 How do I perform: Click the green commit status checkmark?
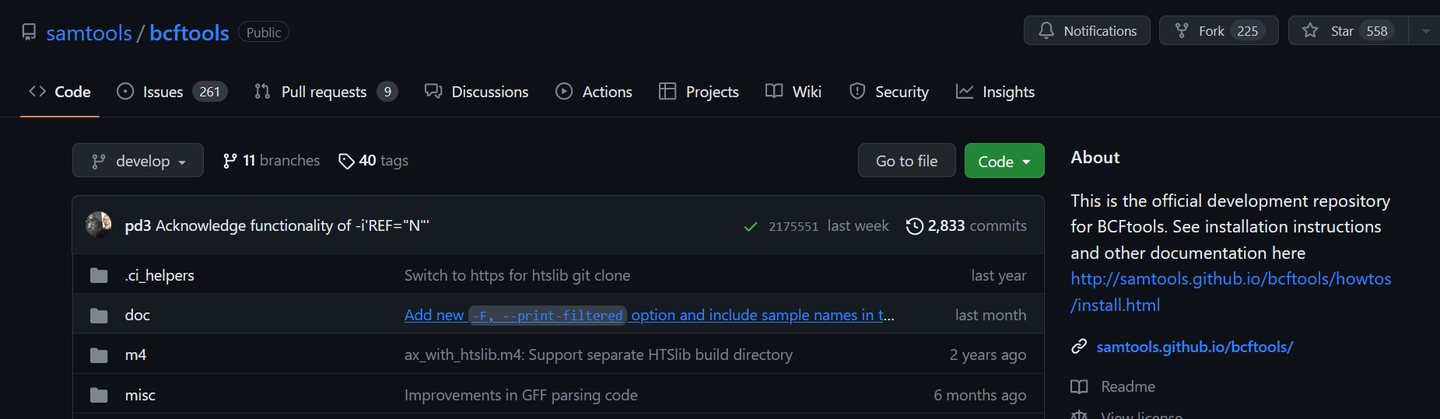[750, 227]
